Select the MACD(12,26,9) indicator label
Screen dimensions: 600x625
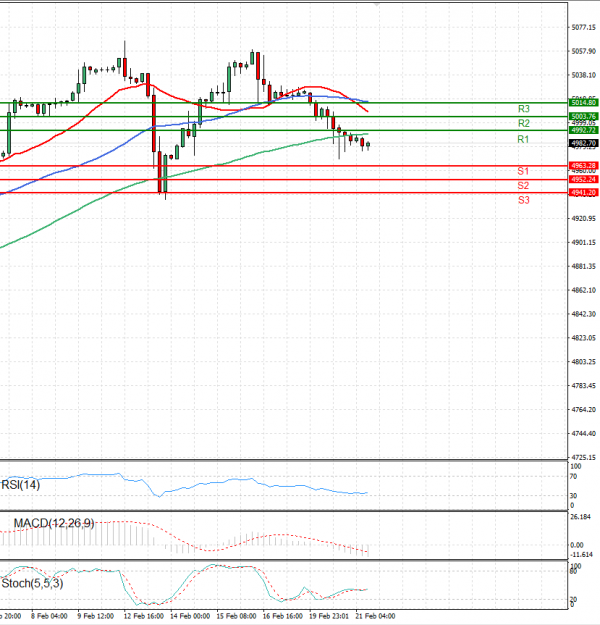(54, 523)
